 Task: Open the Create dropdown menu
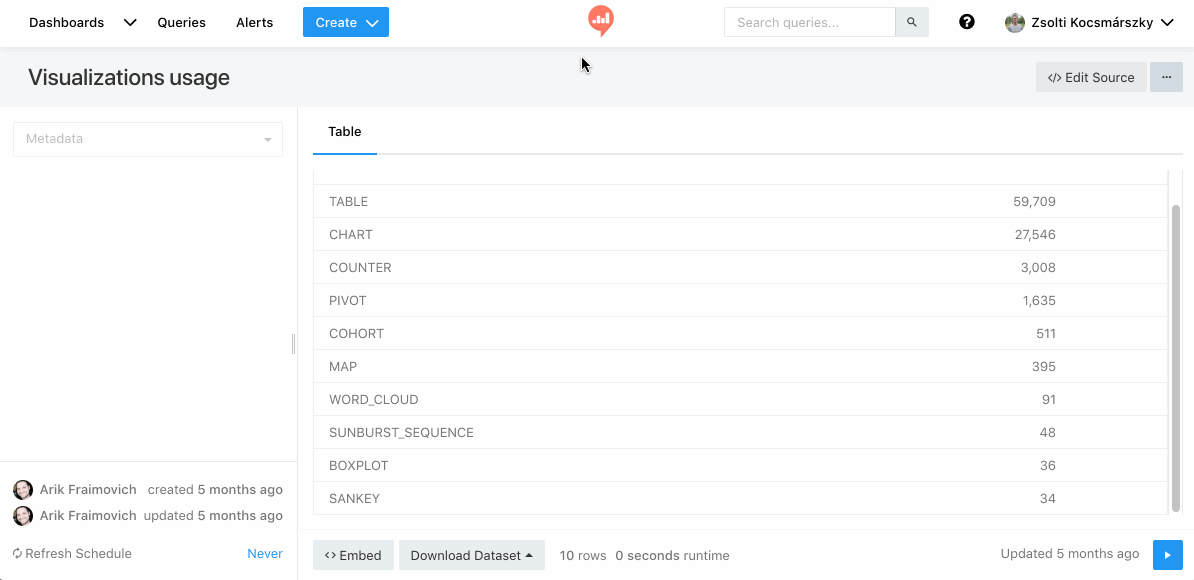coord(345,22)
